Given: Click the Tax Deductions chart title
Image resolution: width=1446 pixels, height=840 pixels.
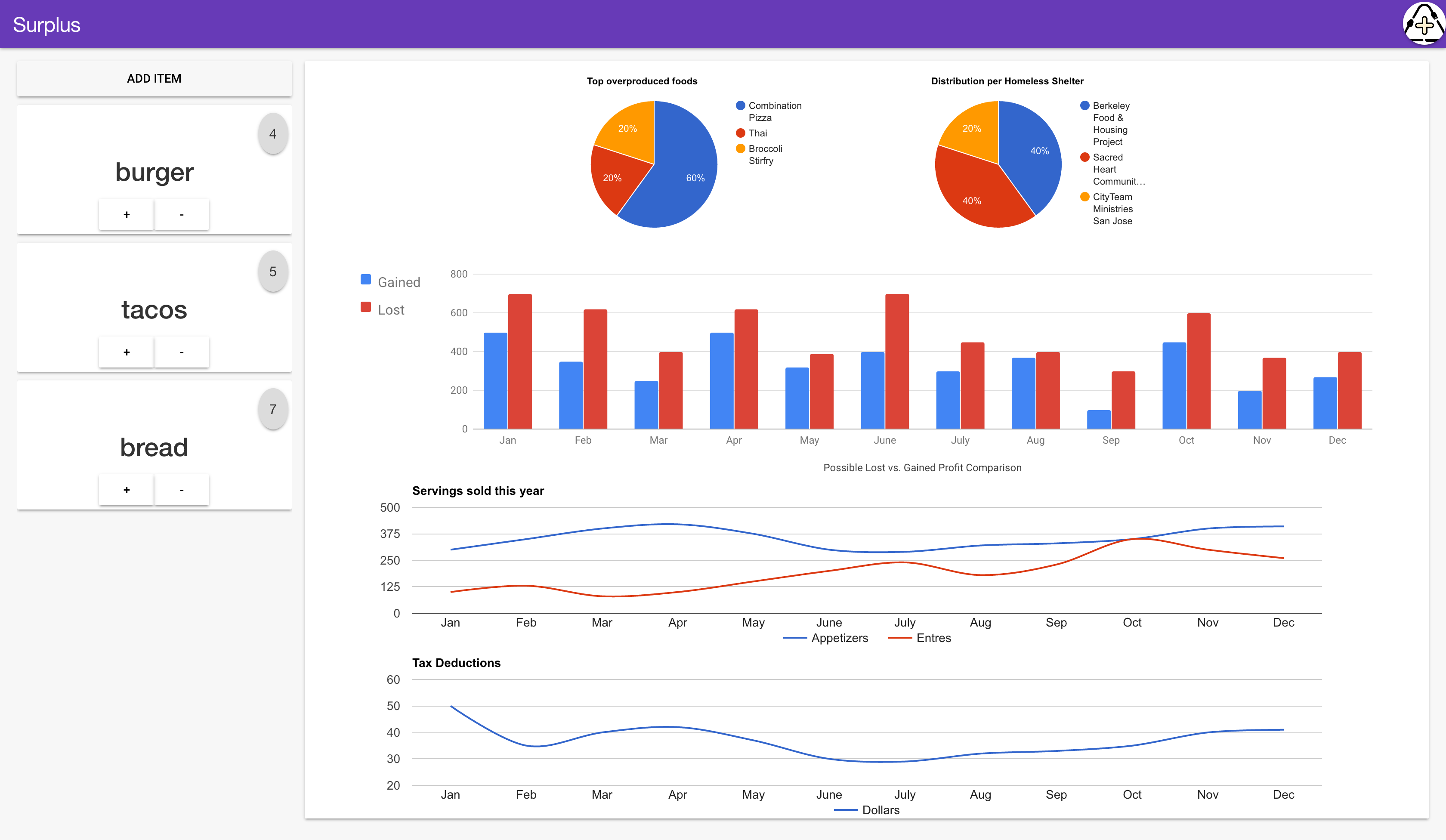Looking at the screenshot, I should point(456,663).
